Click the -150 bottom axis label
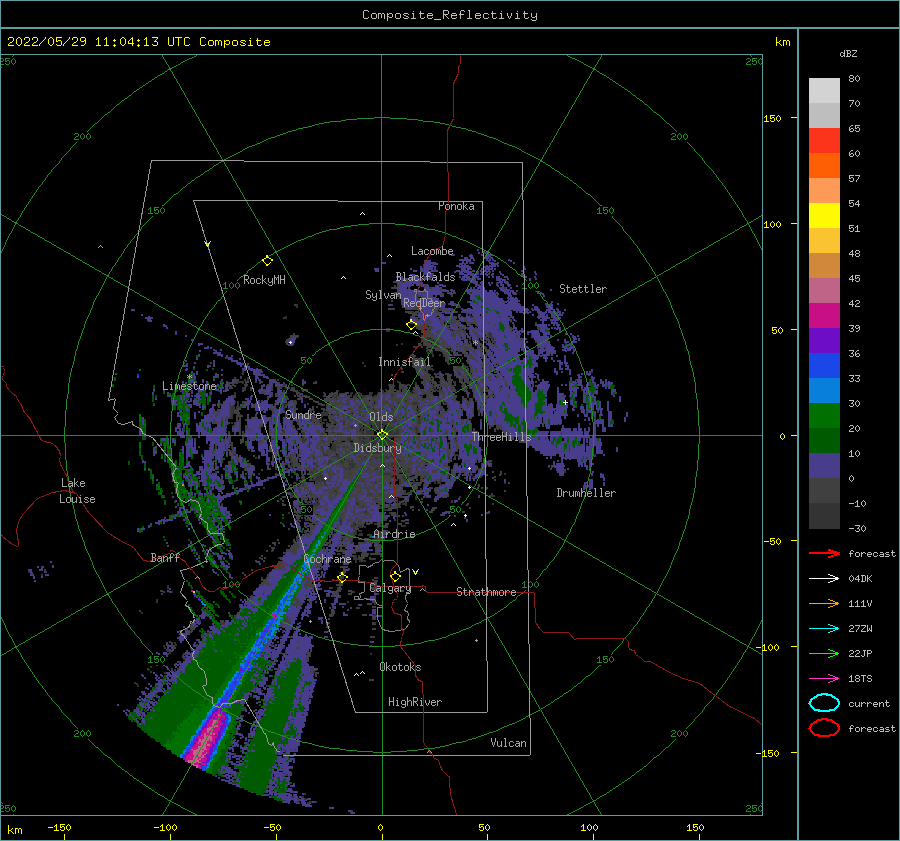 point(59,827)
